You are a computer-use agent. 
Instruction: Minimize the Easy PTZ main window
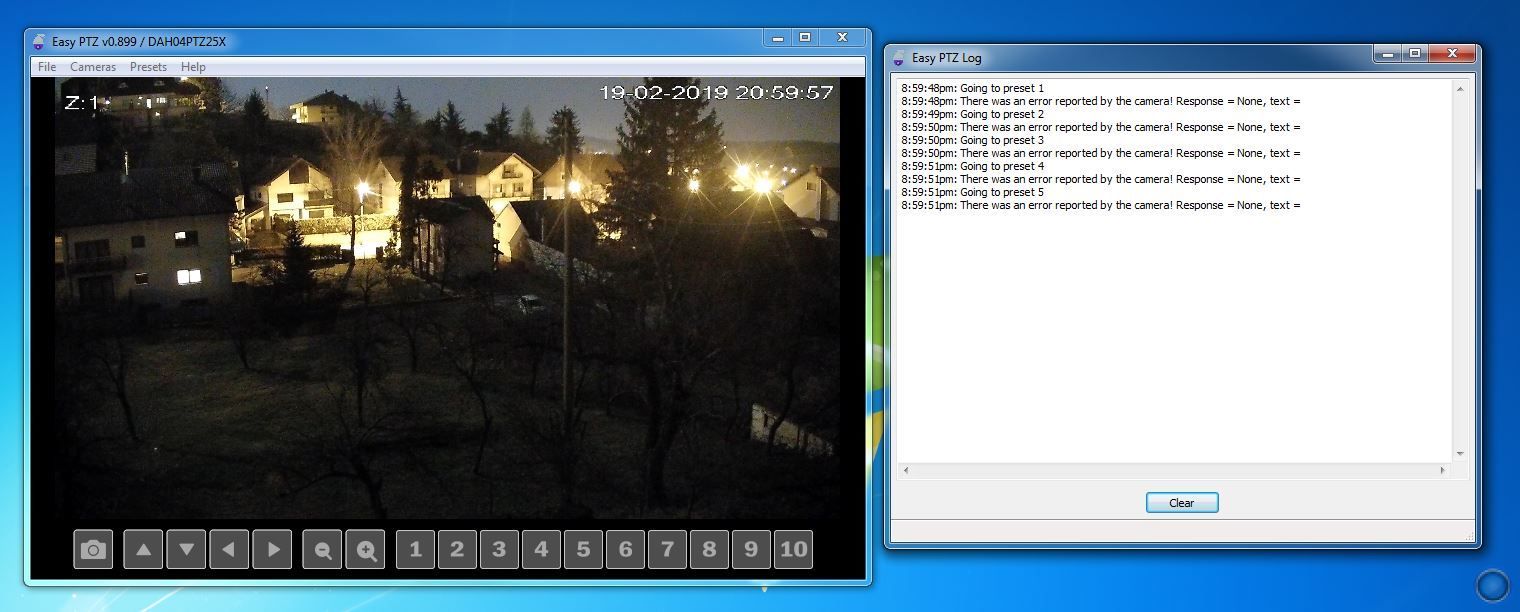[x=778, y=38]
